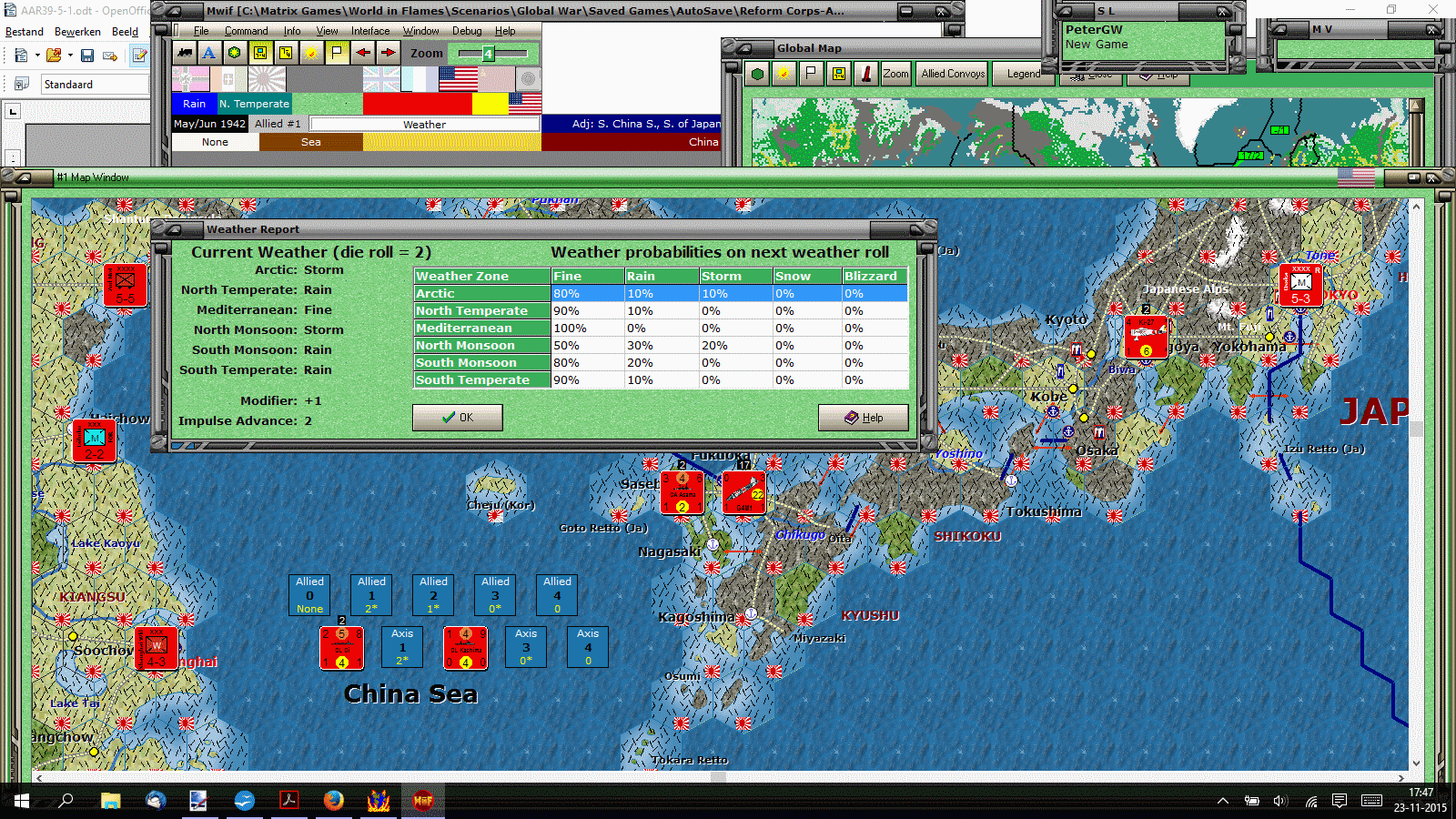Expand dropdown arrow next to OpenOffice open folder

(x=70, y=56)
